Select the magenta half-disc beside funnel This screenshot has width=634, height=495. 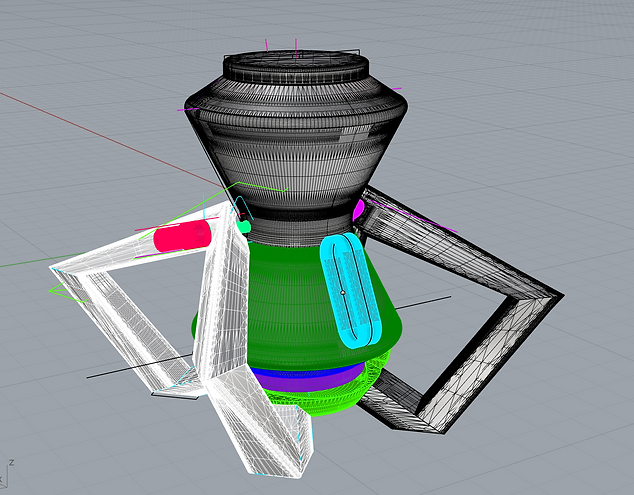(358, 210)
